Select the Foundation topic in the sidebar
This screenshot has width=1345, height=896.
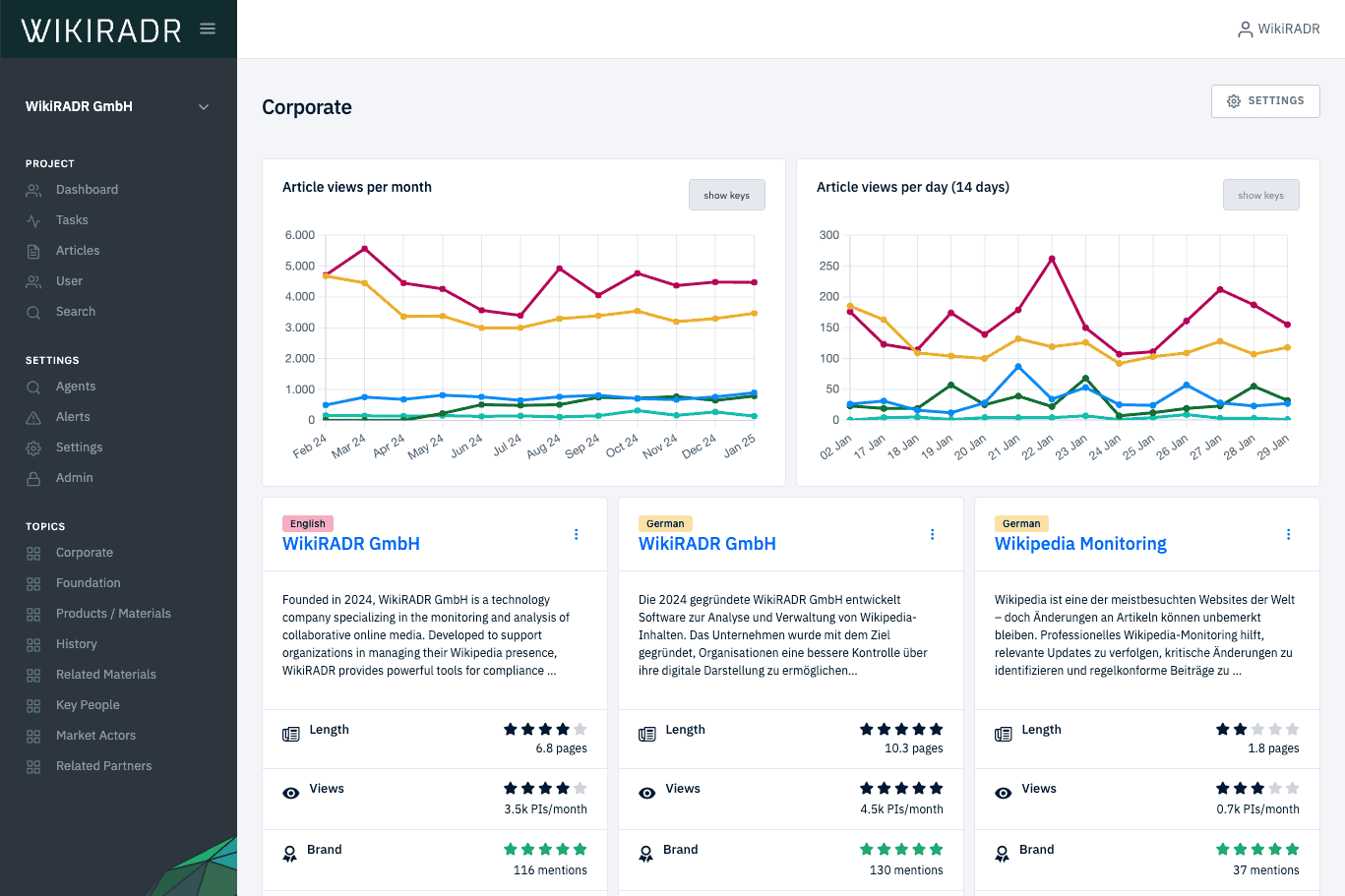click(x=89, y=583)
